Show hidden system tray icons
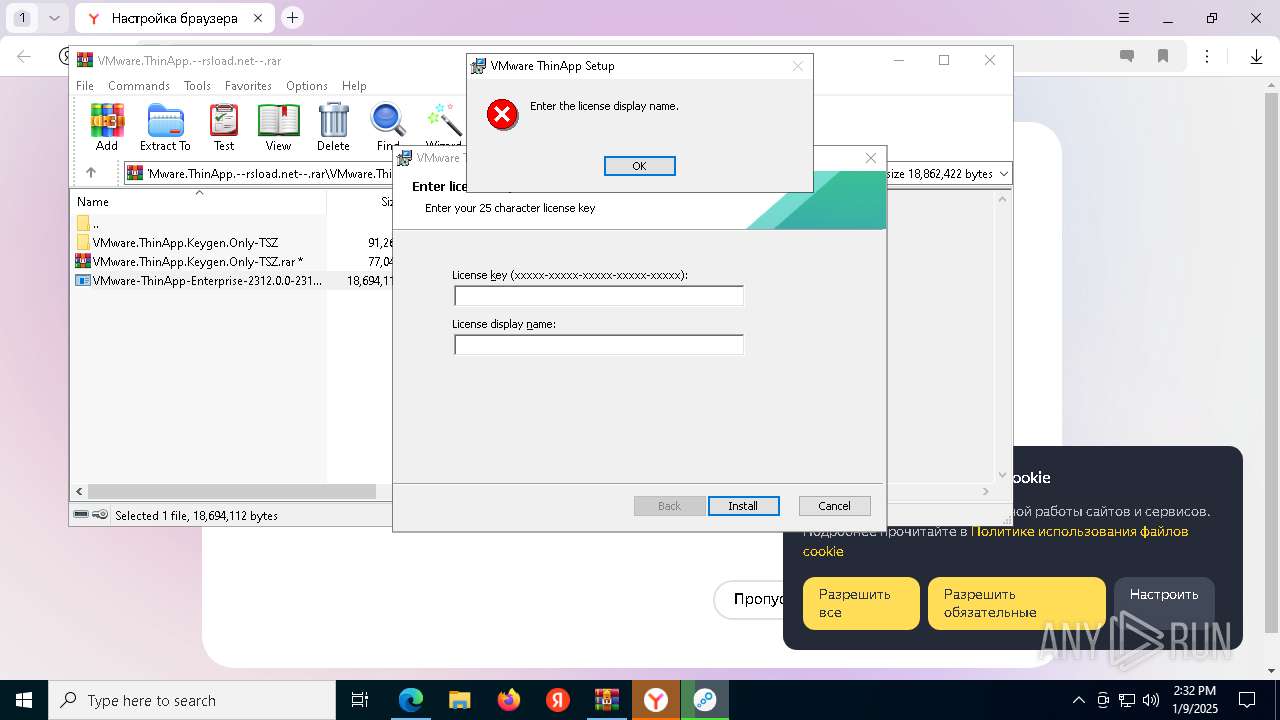 [1078, 700]
